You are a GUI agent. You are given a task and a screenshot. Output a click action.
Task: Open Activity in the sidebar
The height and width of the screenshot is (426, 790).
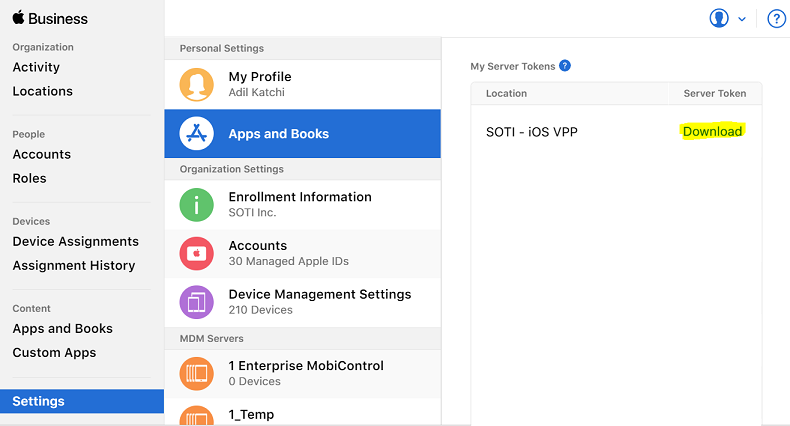36,67
